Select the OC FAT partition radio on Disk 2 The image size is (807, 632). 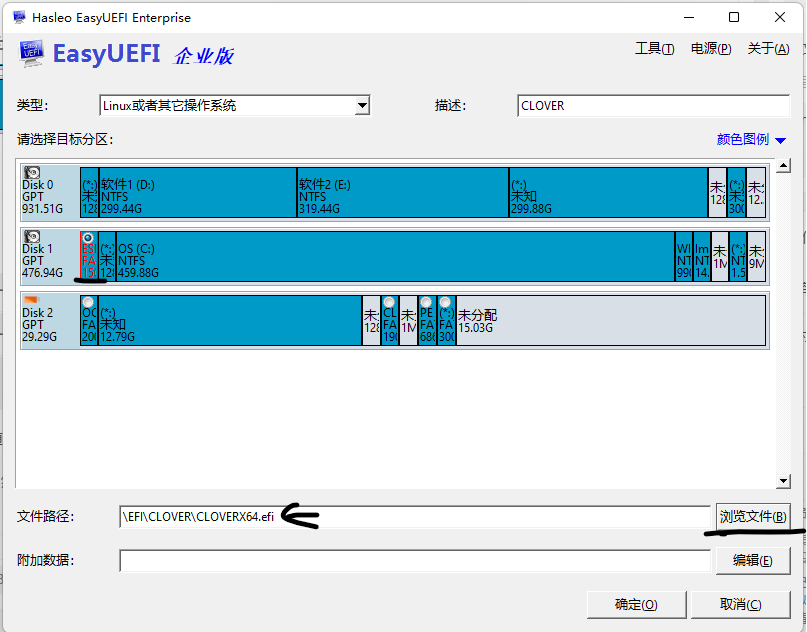click(x=88, y=302)
